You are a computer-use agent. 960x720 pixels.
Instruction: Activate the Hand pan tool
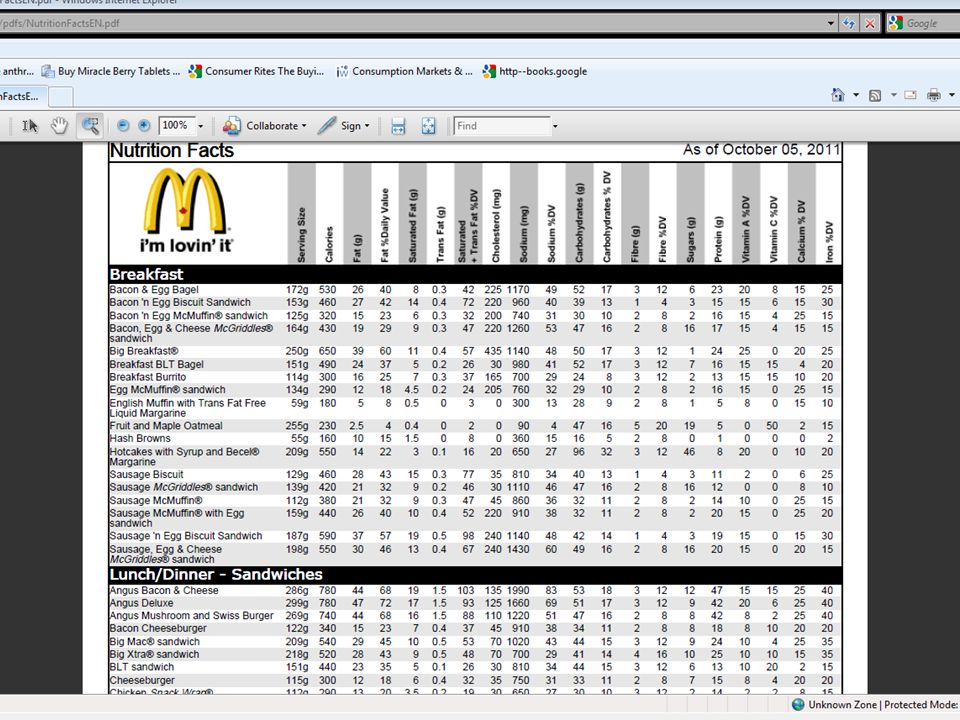coord(59,126)
